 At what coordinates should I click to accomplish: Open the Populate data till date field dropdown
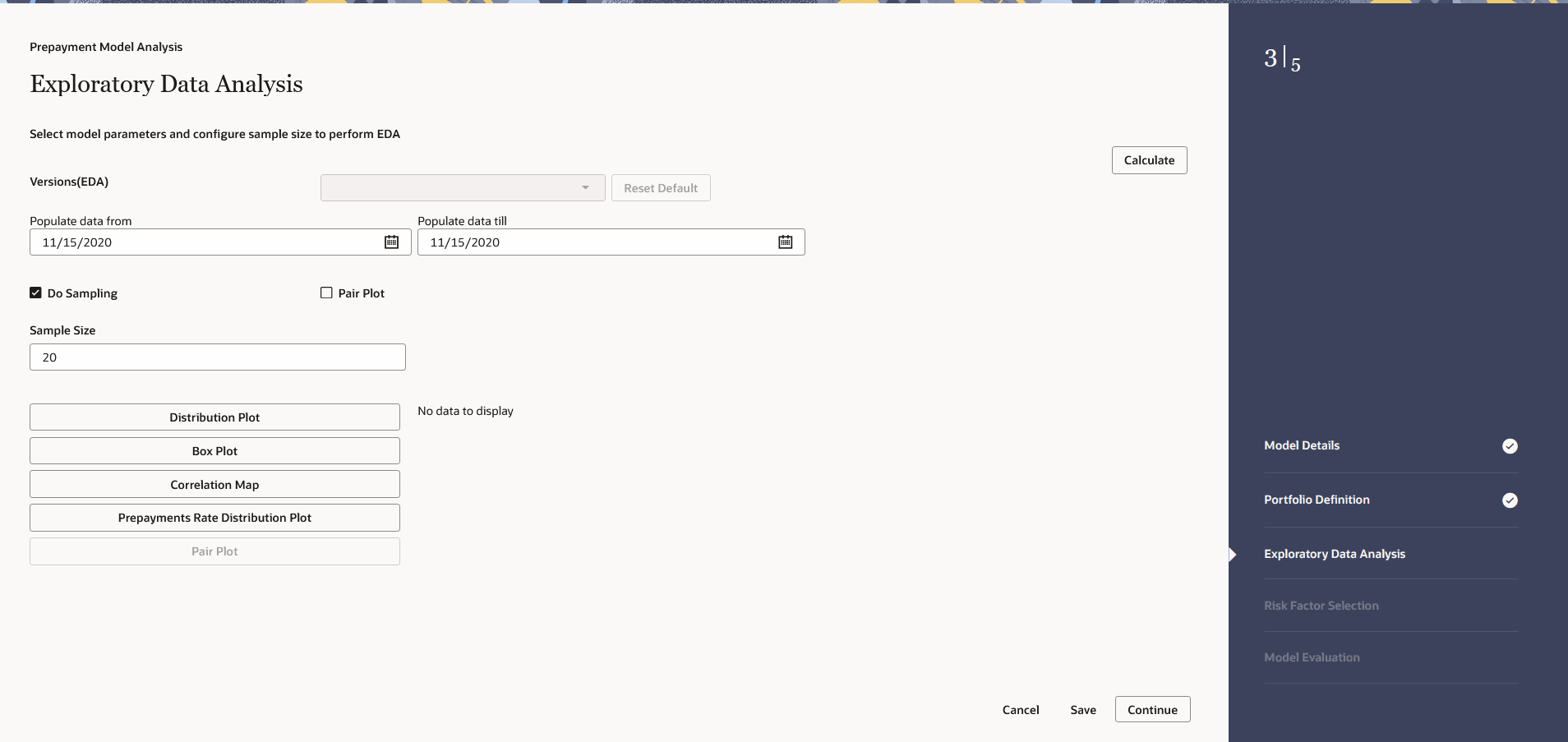(x=785, y=242)
